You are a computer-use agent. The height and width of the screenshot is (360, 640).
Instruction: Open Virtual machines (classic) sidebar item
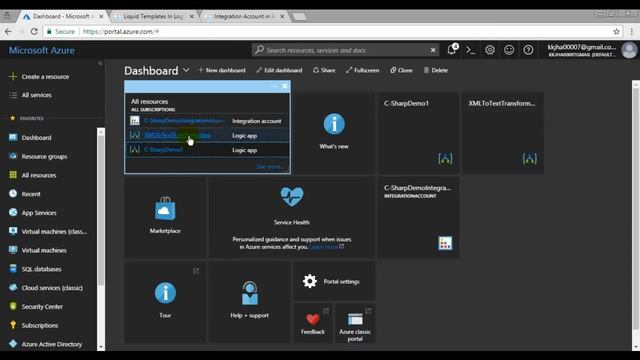click(x=54, y=231)
